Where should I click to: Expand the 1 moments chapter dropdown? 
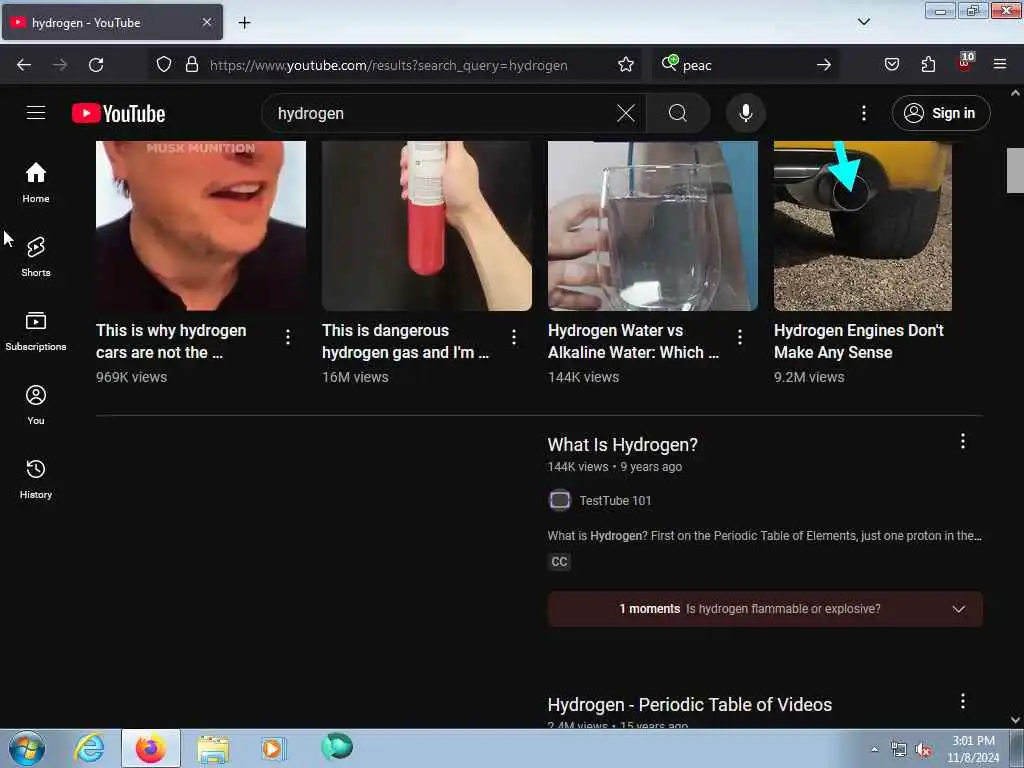[x=765, y=609]
